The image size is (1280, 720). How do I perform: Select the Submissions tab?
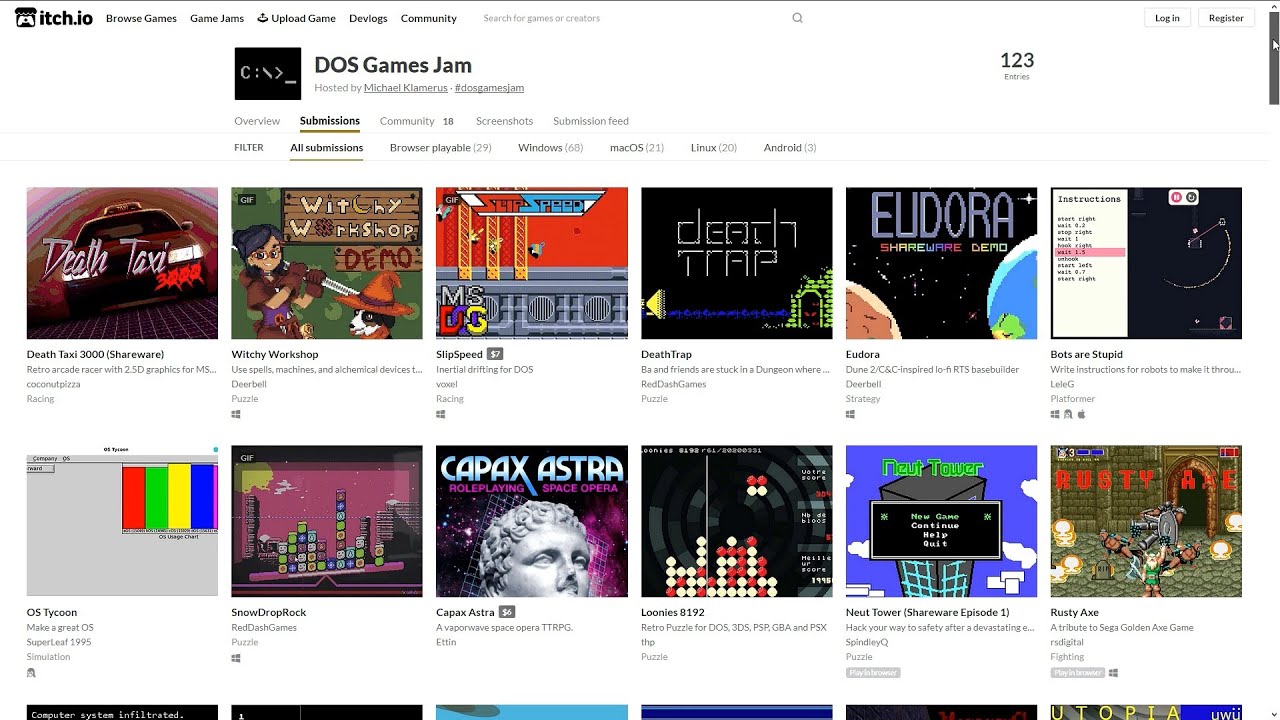click(x=330, y=121)
